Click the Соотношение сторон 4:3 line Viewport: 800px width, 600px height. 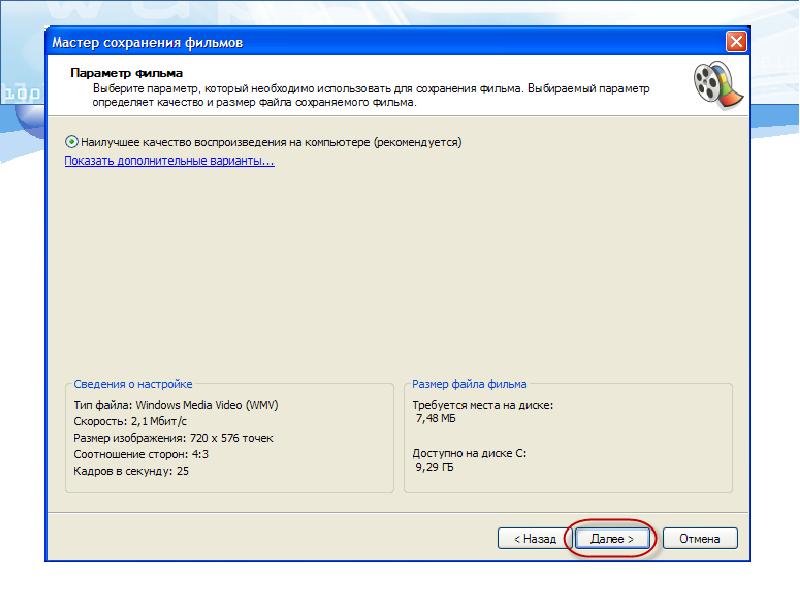(x=141, y=454)
